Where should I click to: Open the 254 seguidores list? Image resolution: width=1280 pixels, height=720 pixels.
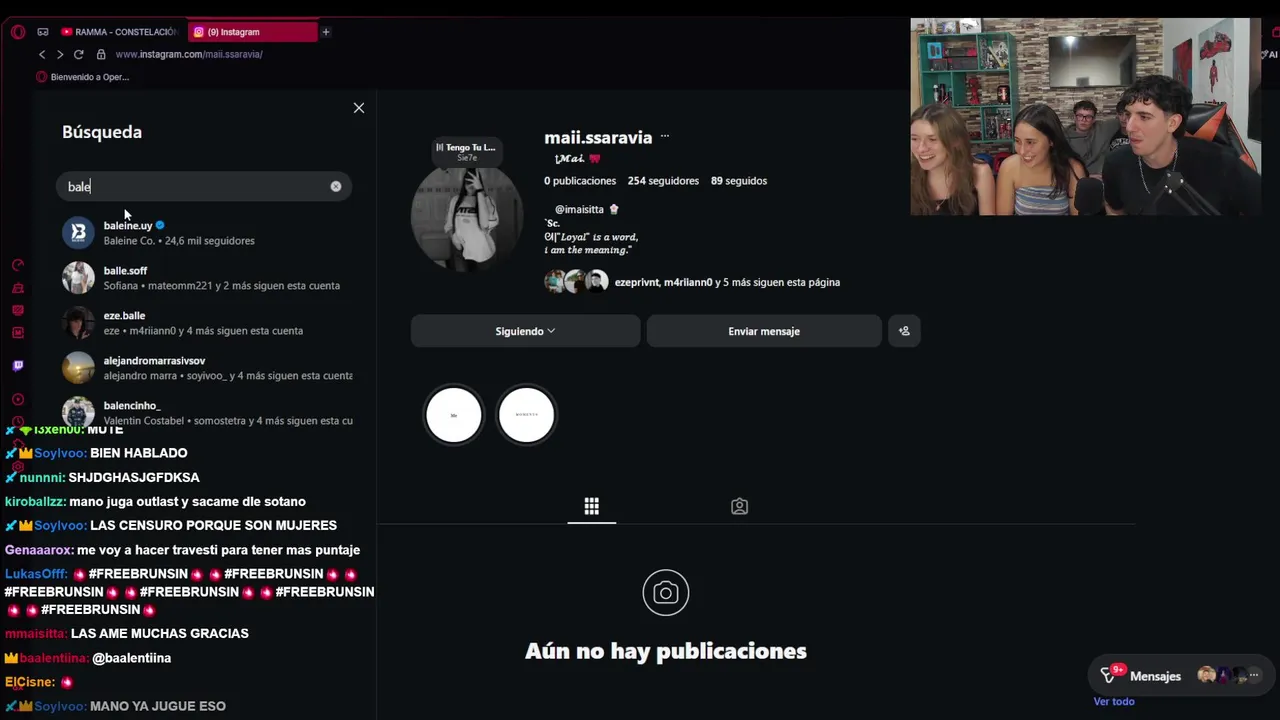point(663,181)
